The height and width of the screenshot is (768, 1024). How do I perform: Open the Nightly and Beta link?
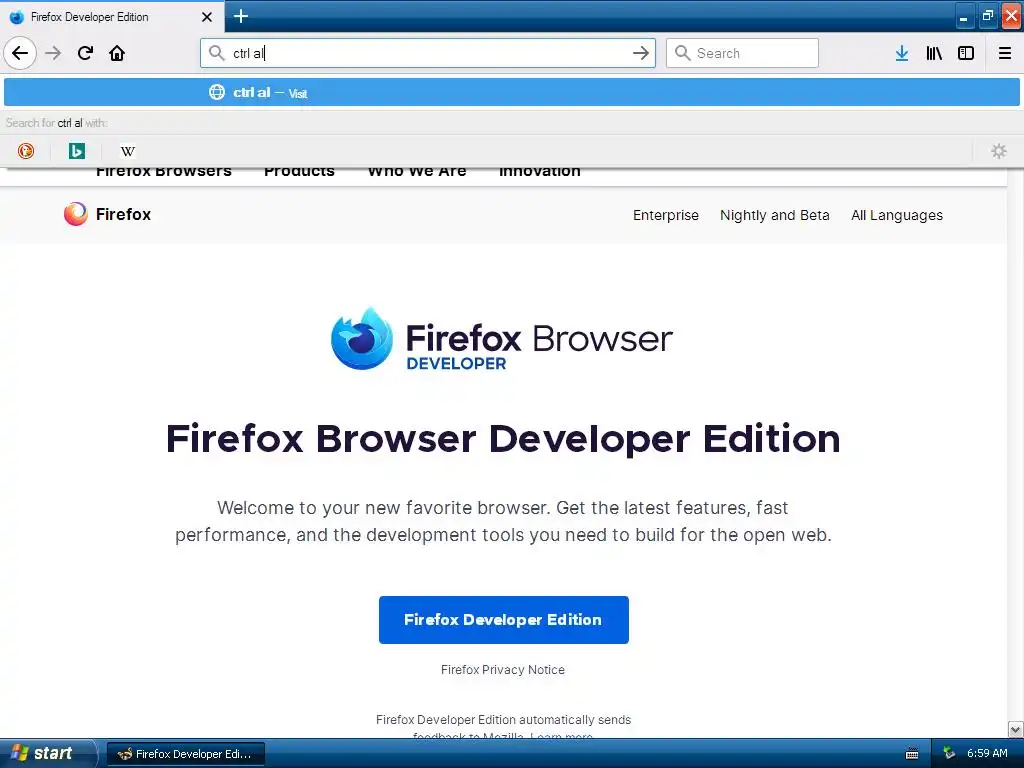(775, 215)
